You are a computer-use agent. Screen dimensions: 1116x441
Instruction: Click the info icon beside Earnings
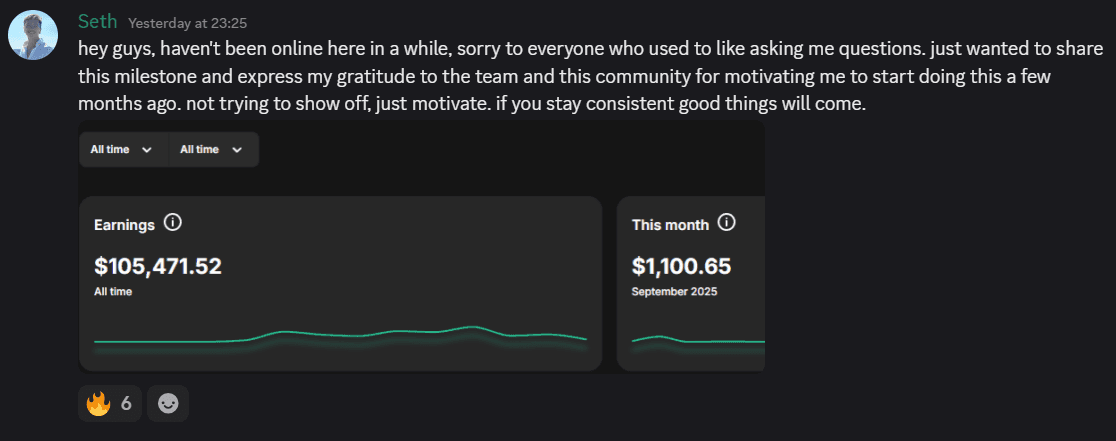click(x=172, y=223)
